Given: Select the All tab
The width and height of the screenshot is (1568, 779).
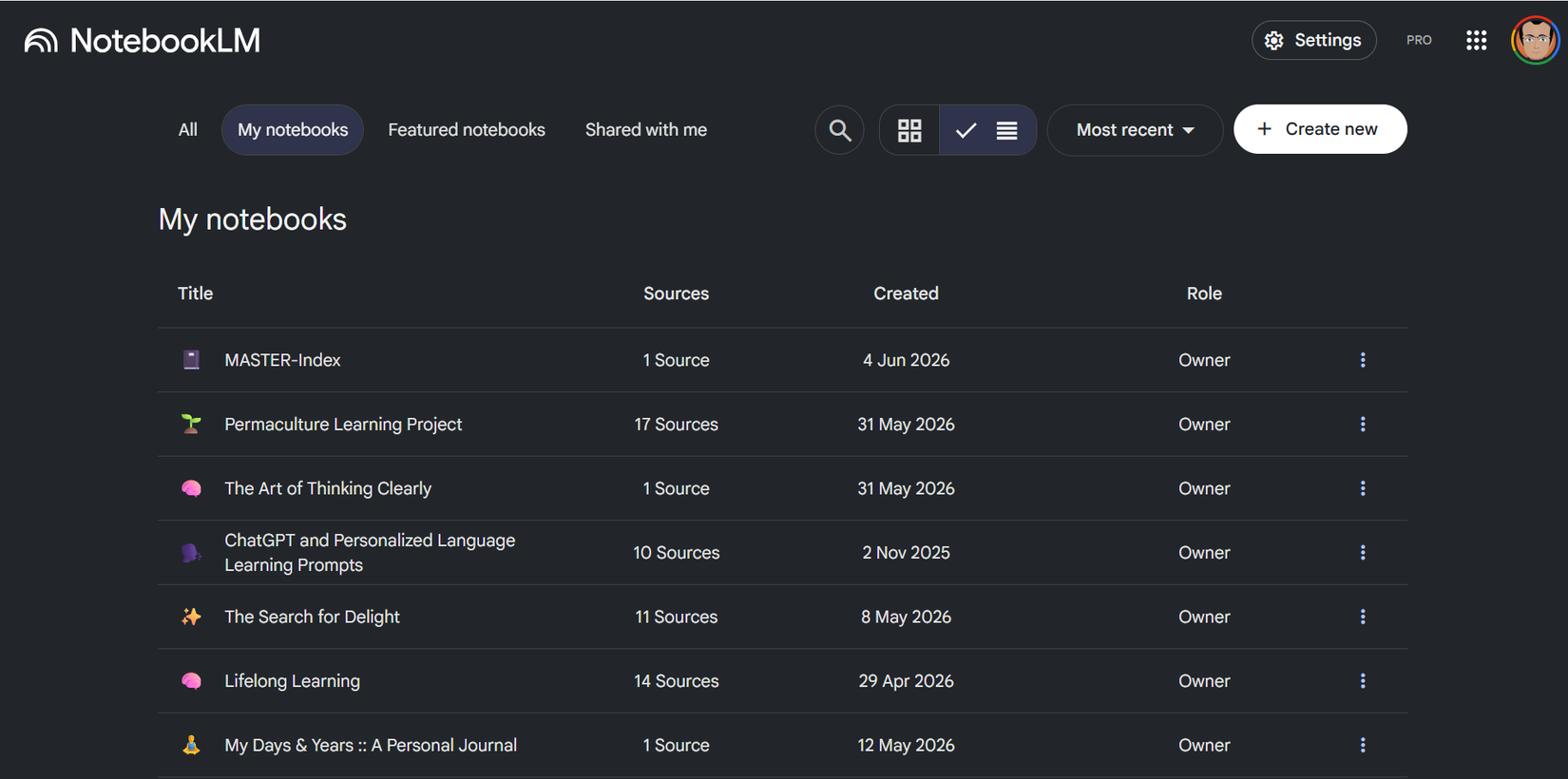Looking at the screenshot, I should (188, 129).
